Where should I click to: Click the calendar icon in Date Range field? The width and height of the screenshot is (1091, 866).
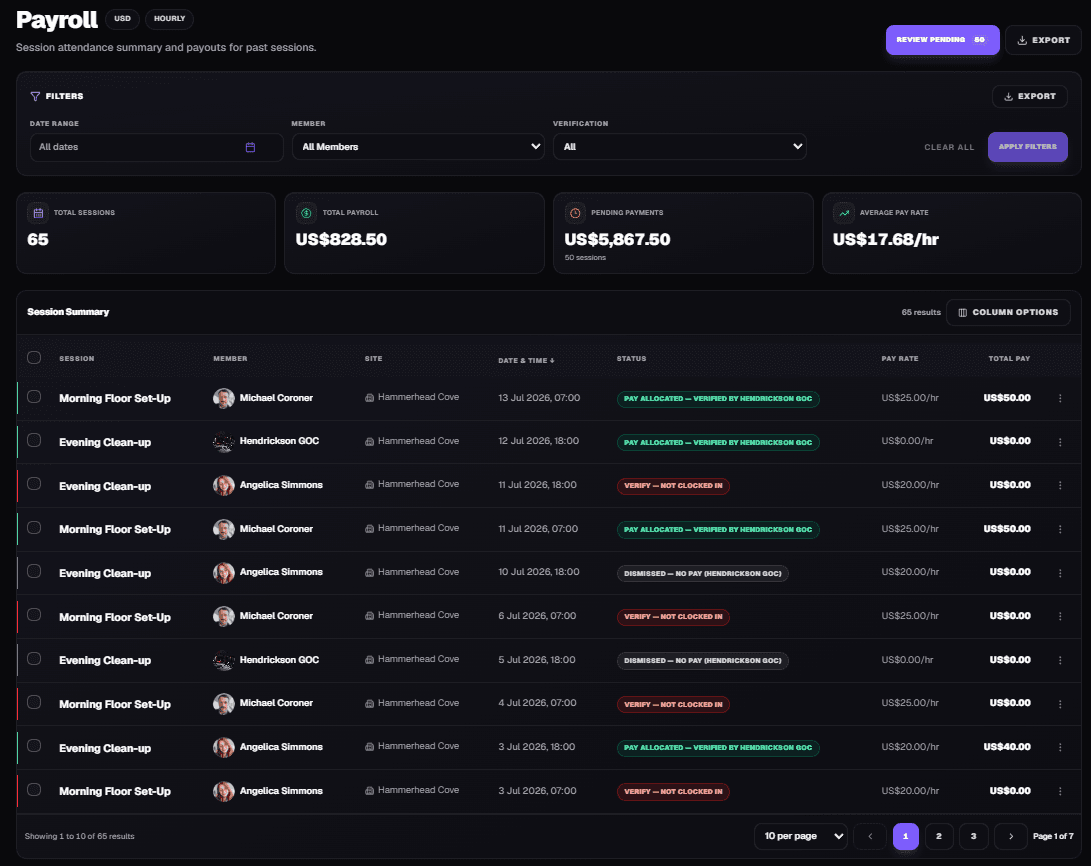(250, 147)
